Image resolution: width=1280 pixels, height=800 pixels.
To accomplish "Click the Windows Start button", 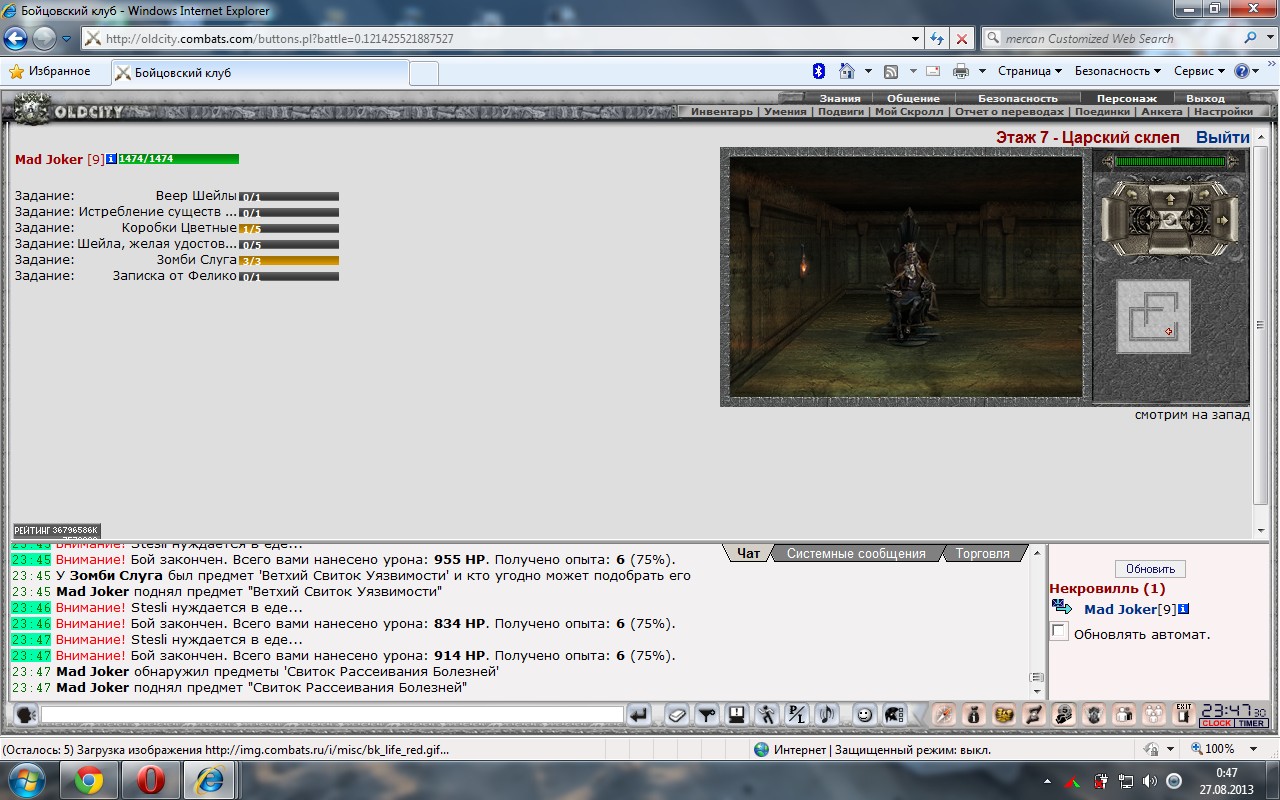I will pos(26,780).
